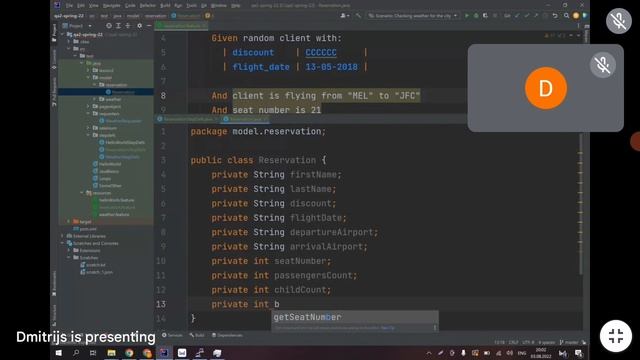Open scratch.json in Scratches
This screenshot has height=360, width=640.
96,272
